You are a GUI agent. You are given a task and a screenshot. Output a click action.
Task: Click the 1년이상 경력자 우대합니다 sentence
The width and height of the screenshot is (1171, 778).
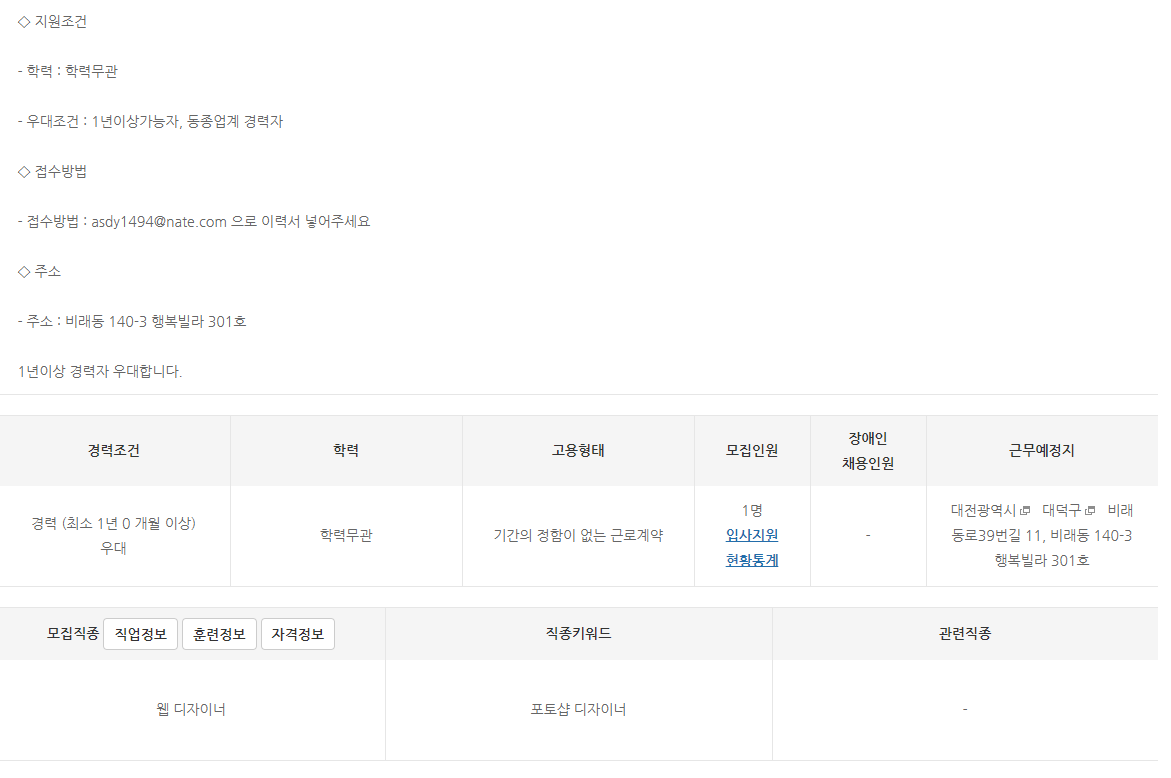pyautogui.click(x=99, y=371)
